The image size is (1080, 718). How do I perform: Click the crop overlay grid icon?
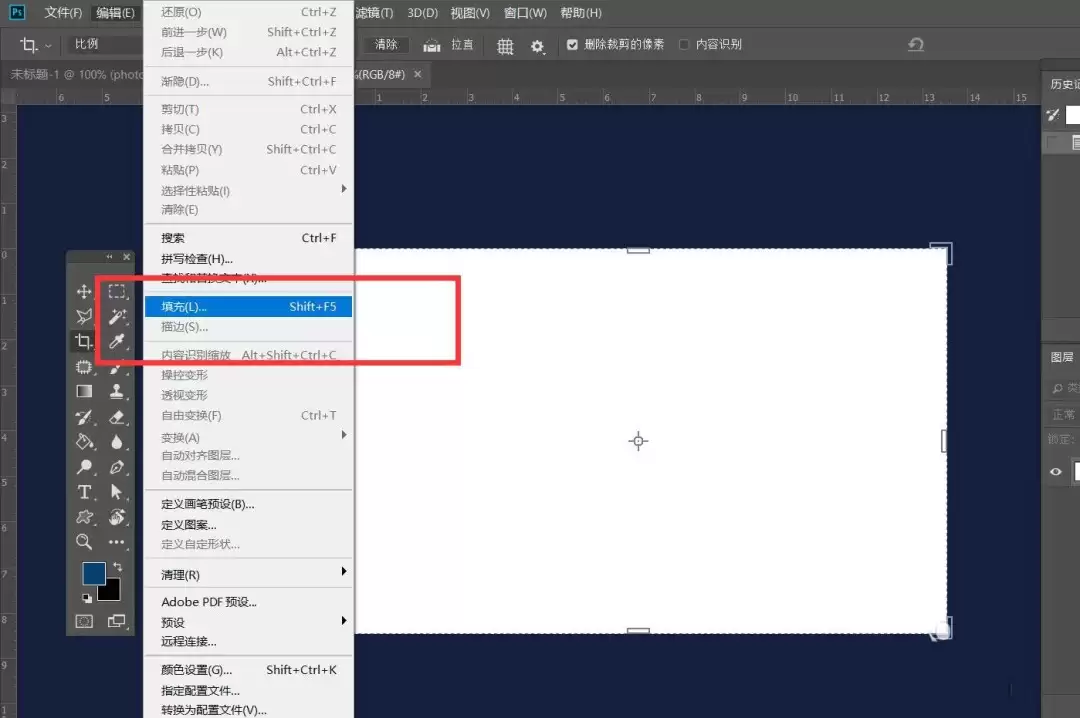(x=506, y=46)
